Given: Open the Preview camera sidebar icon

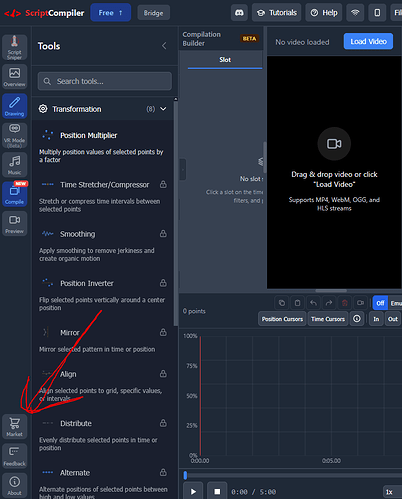Looking at the screenshot, I should click(14, 224).
